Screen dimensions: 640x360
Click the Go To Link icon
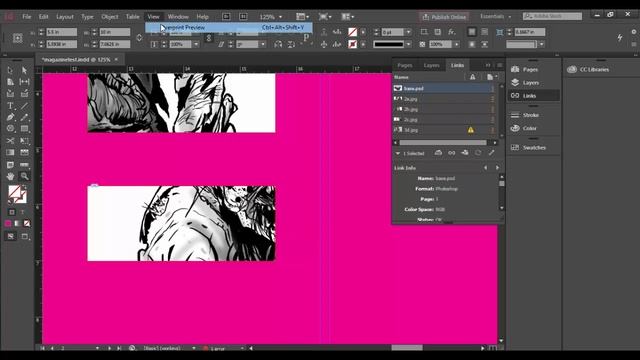click(x=464, y=153)
